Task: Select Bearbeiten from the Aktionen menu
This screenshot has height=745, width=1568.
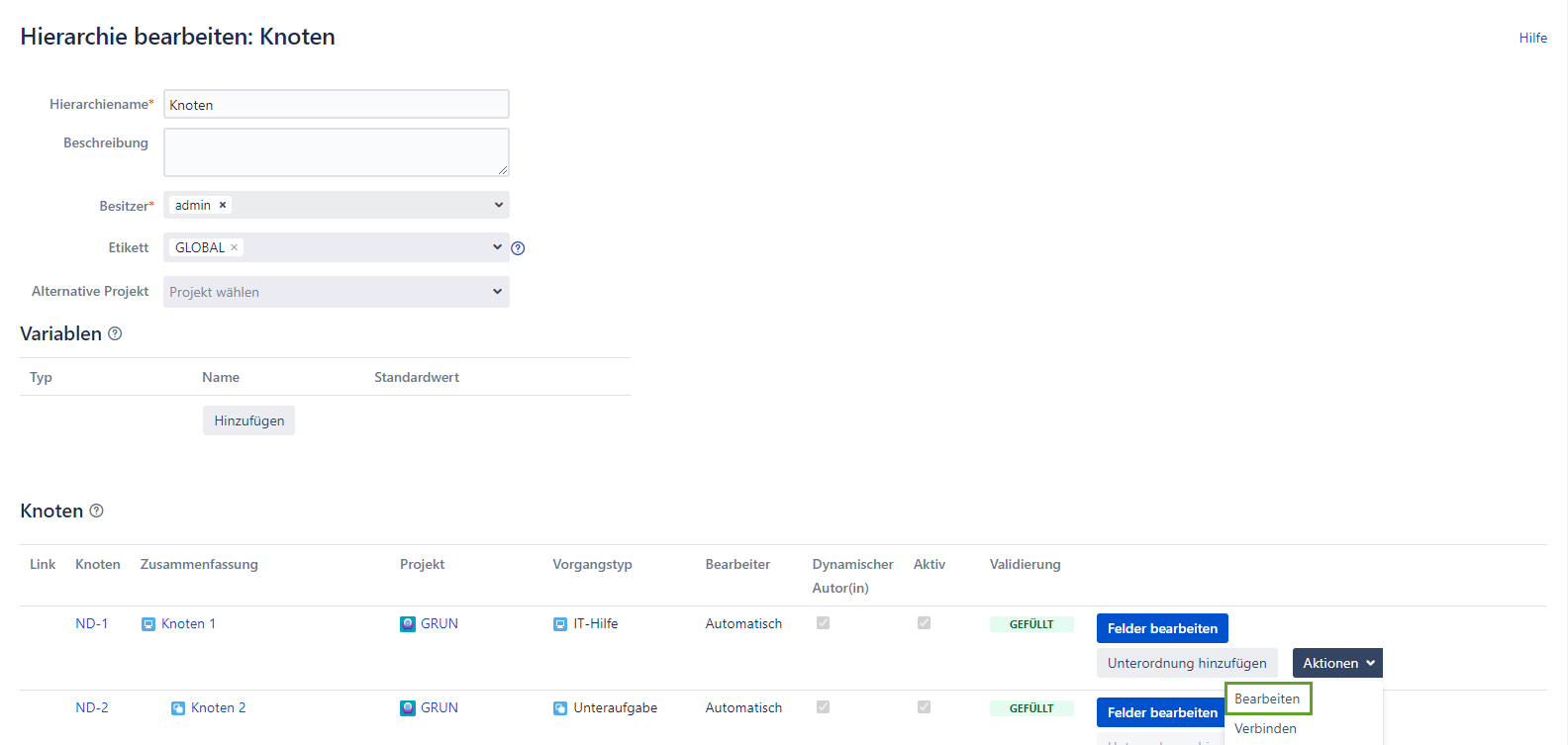Action: (x=1267, y=698)
